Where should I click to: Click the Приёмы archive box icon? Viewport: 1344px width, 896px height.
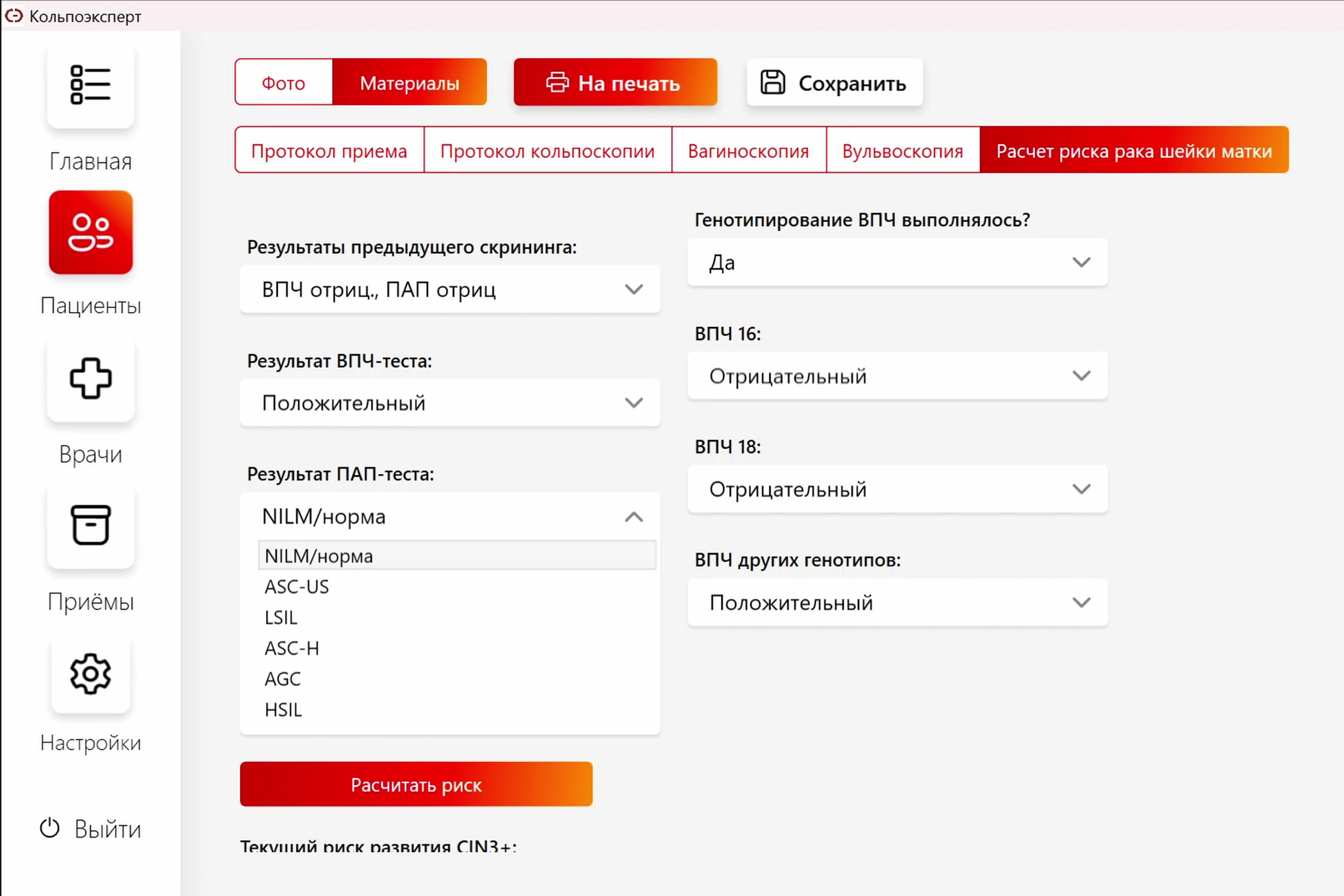point(90,525)
